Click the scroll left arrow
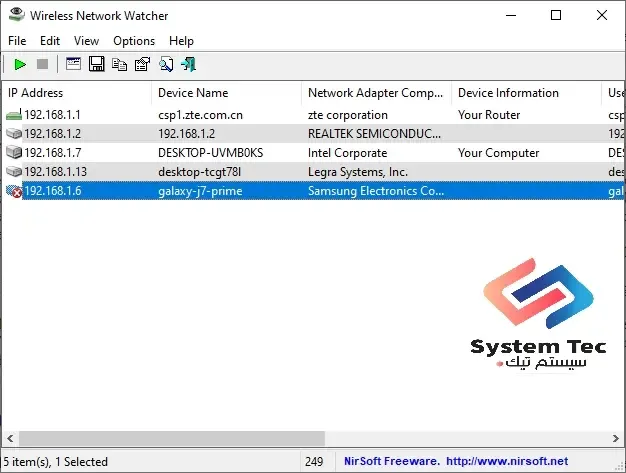 pyautogui.click(x=10, y=438)
